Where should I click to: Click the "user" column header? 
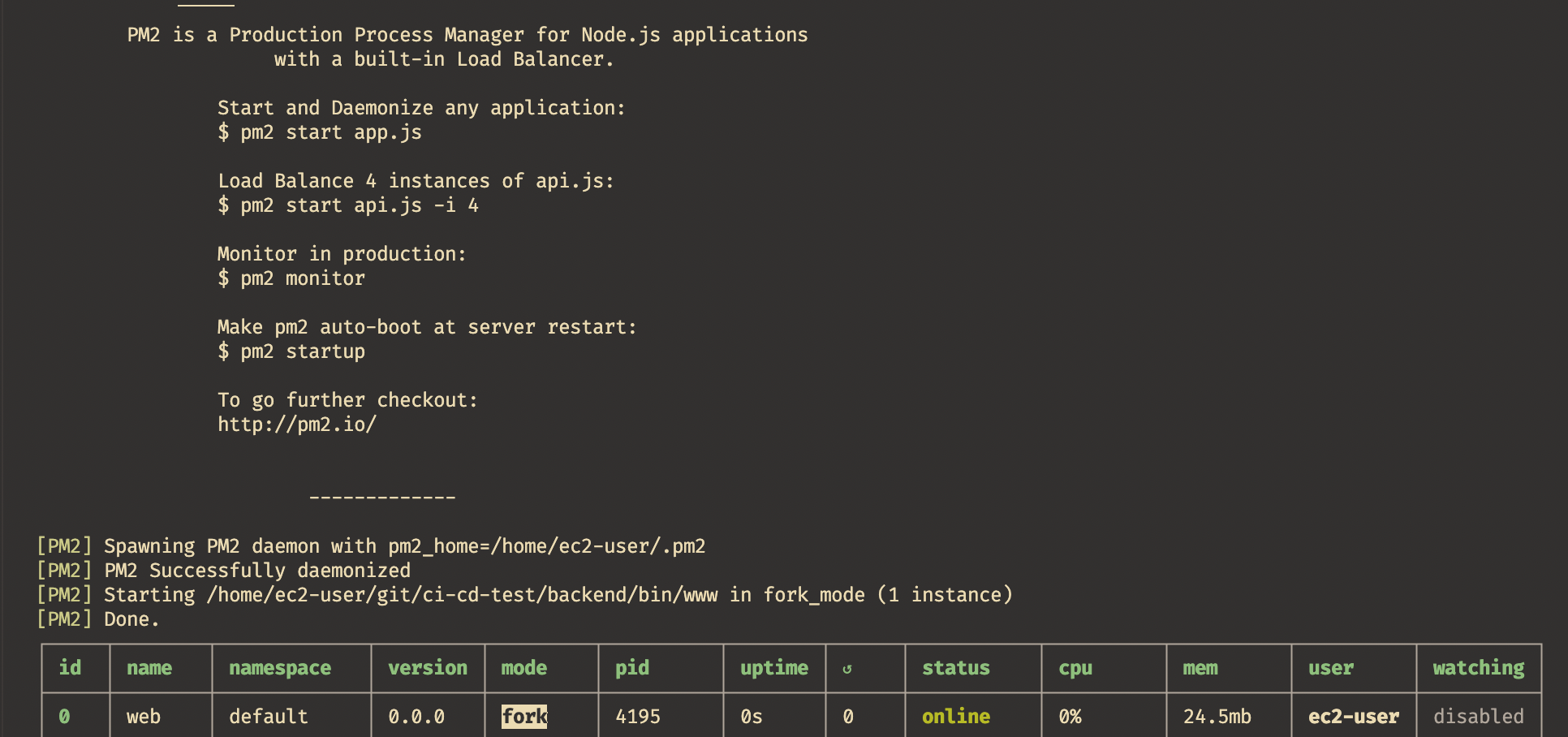pyautogui.click(x=1331, y=668)
